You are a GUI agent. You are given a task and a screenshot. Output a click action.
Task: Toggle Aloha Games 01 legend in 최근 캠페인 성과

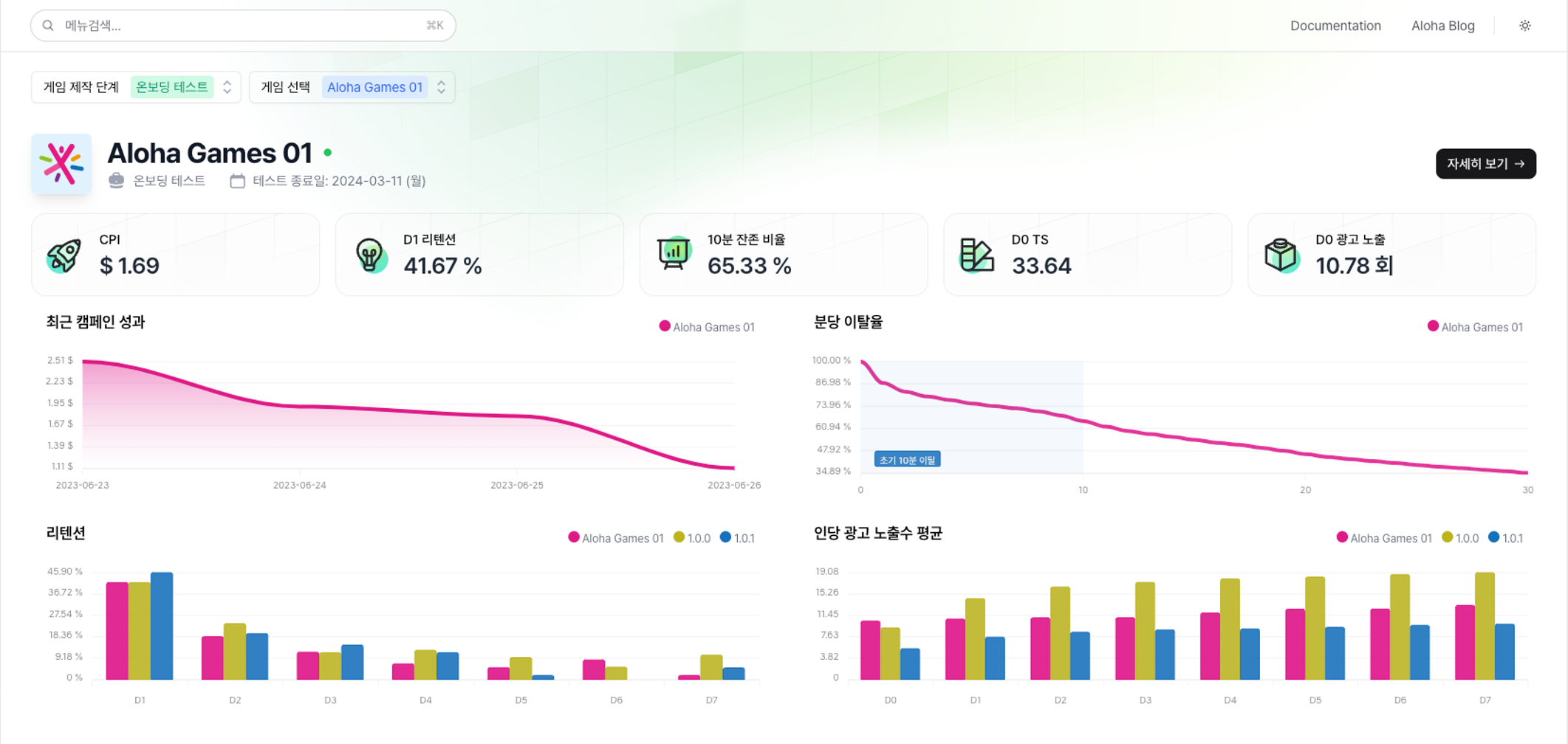tap(707, 327)
